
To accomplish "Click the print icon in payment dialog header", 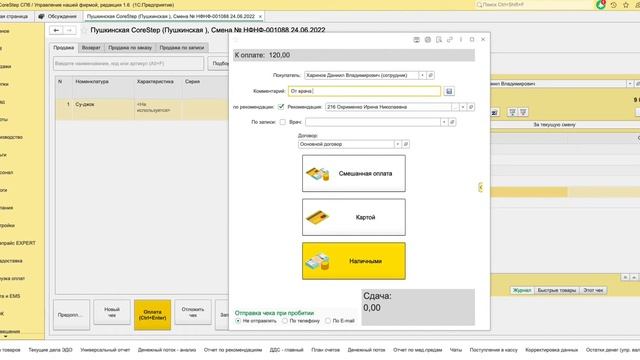I will tap(427, 40).
